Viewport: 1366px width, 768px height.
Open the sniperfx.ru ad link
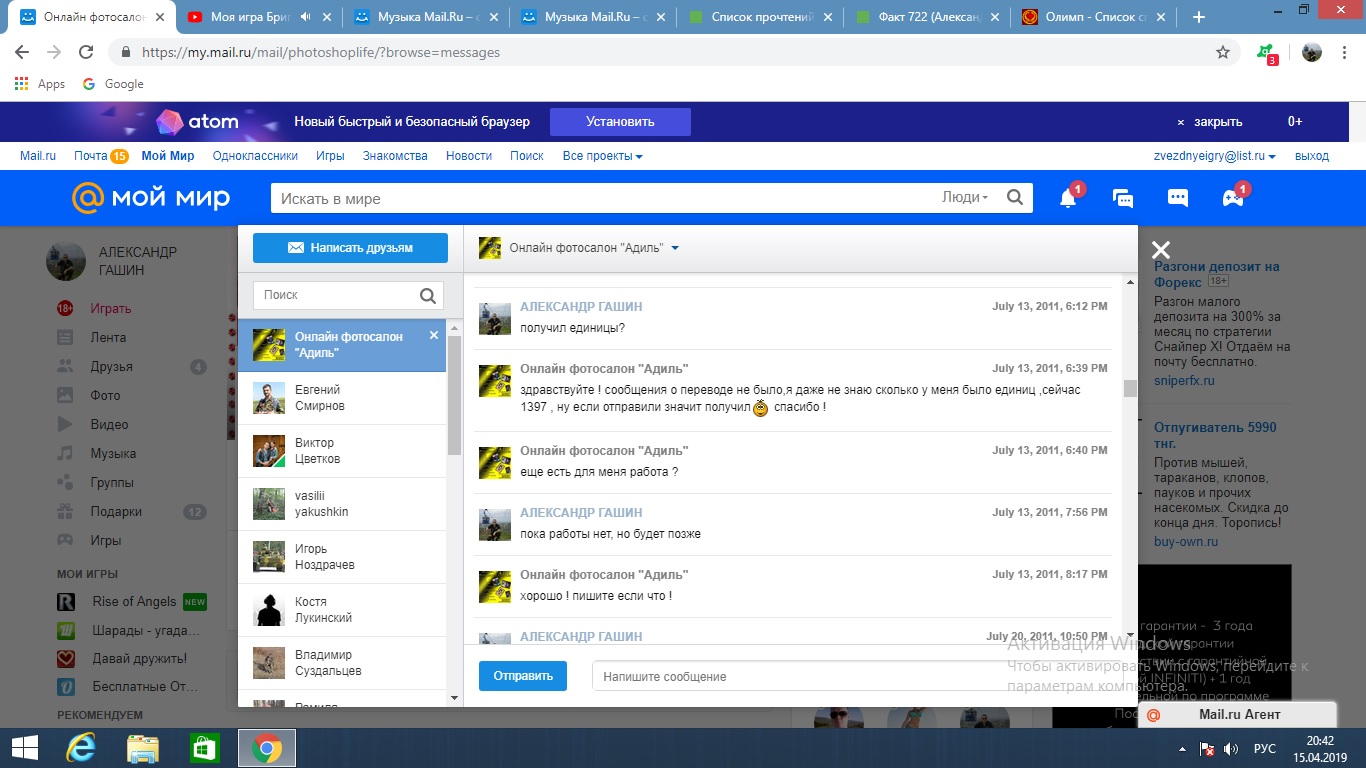click(x=1184, y=381)
